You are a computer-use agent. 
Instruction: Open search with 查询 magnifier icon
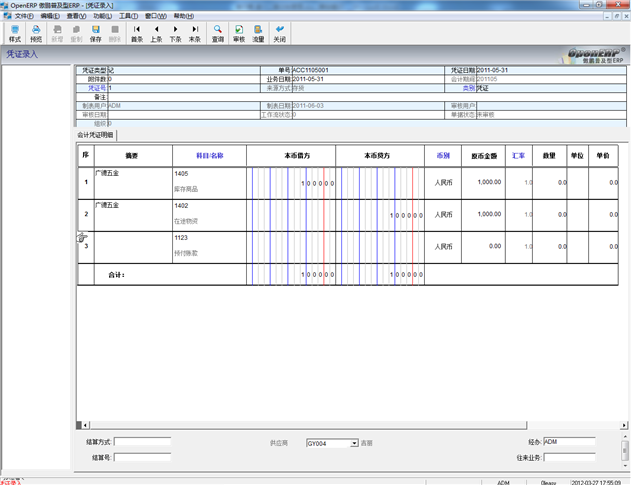point(217,33)
